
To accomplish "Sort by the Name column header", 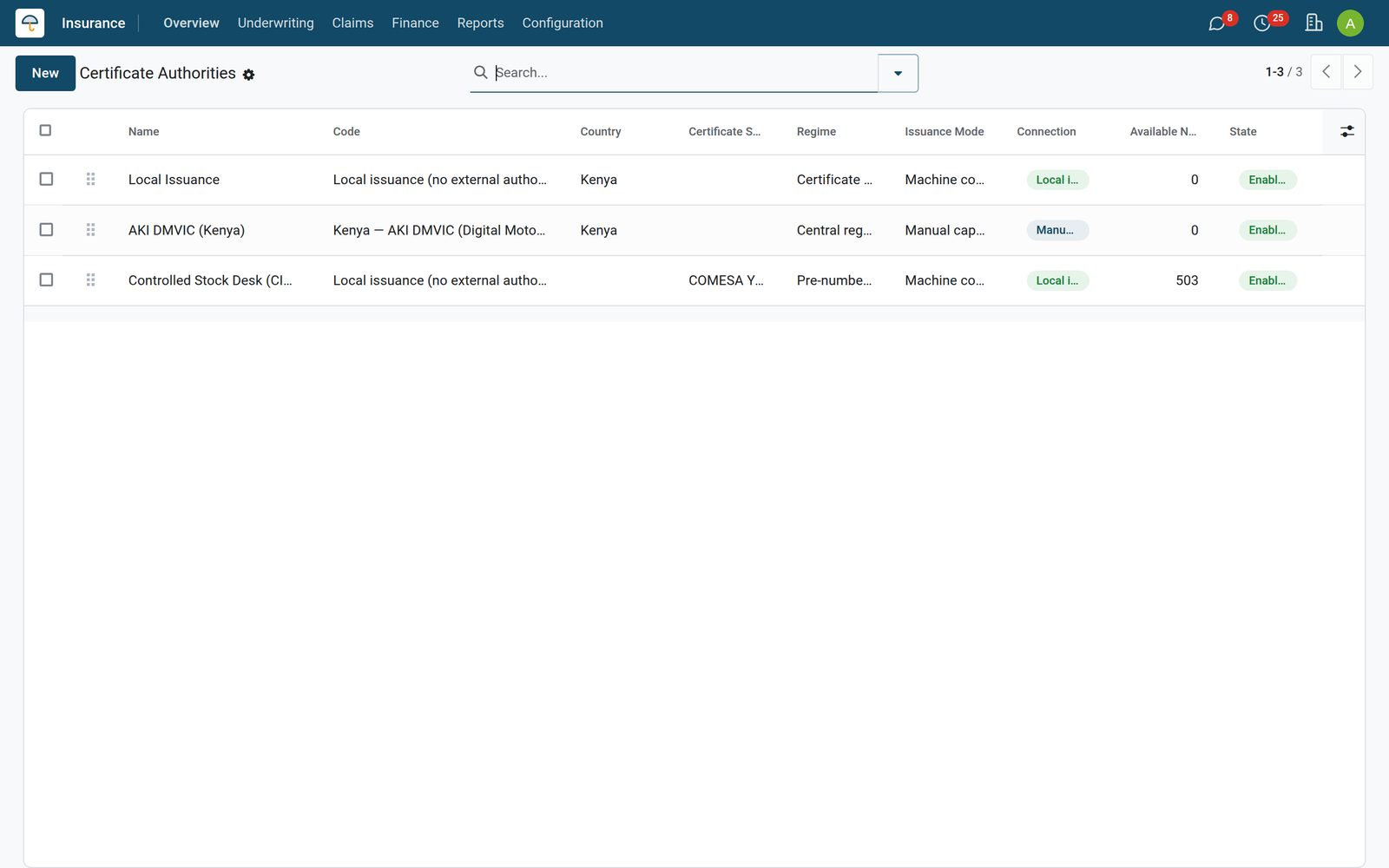I will point(144,132).
